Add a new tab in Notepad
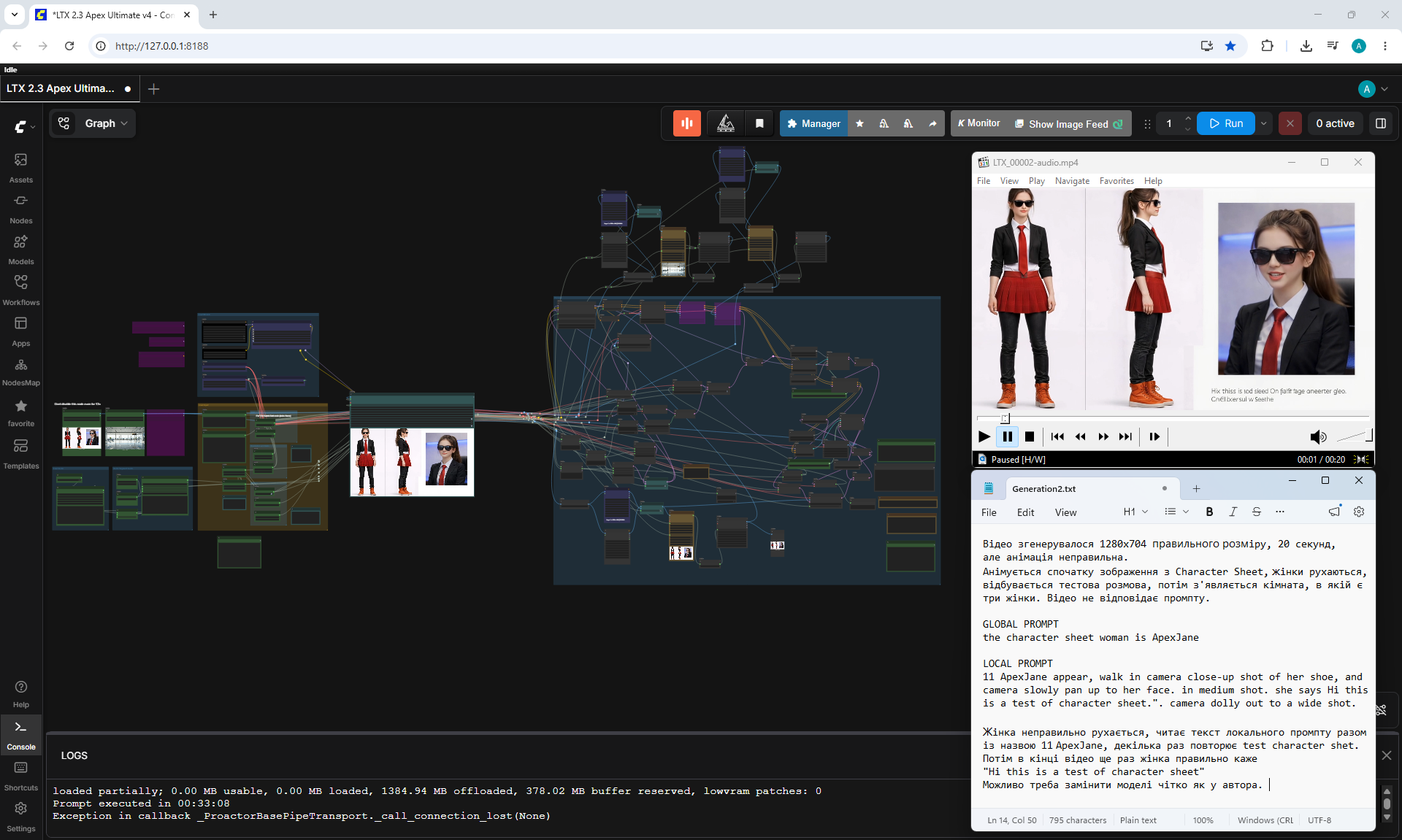The image size is (1402, 840). tap(1196, 489)
